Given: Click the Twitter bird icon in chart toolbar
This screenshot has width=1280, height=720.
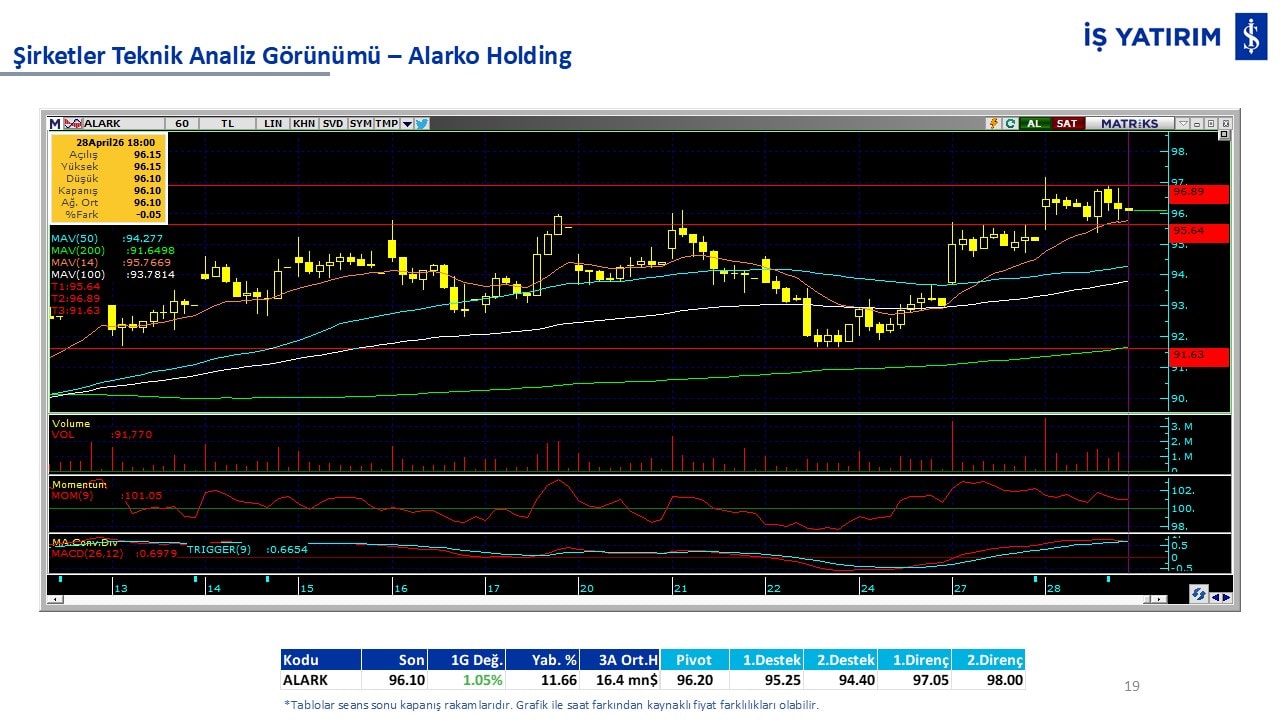Looking at the screenshot, I should [x=421, y=124].
